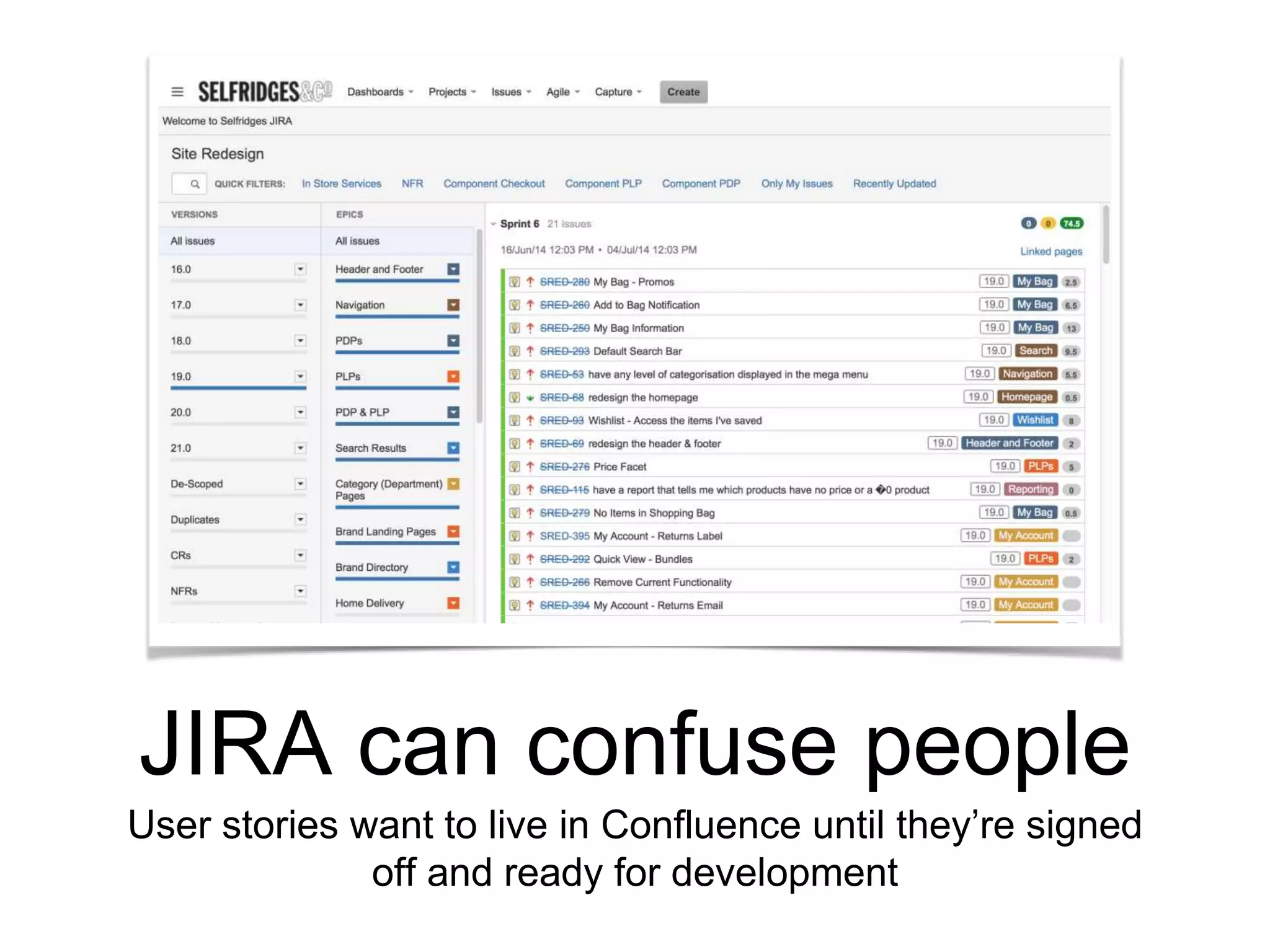Open Header and Footer epic color menu
The image size is (1270, 952).
coord(453,269)
